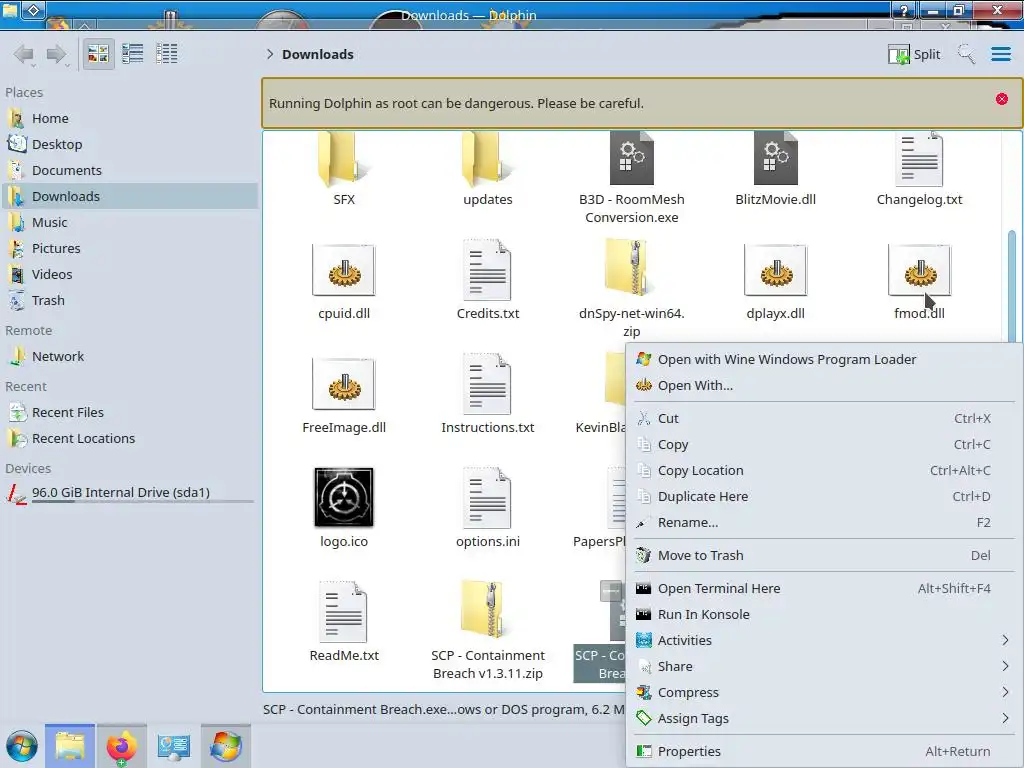Select the SFX folder icon
1024x768 pixels.
click(344, 160)
